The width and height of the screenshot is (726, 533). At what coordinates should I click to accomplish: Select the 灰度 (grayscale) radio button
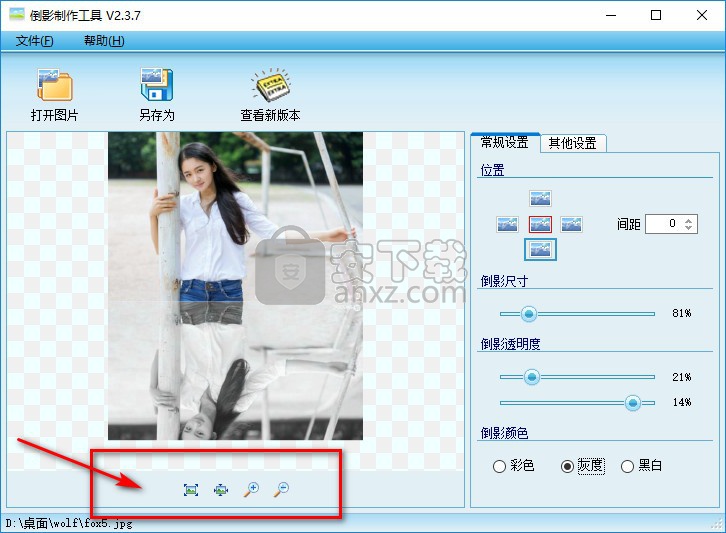coord(568,466)
